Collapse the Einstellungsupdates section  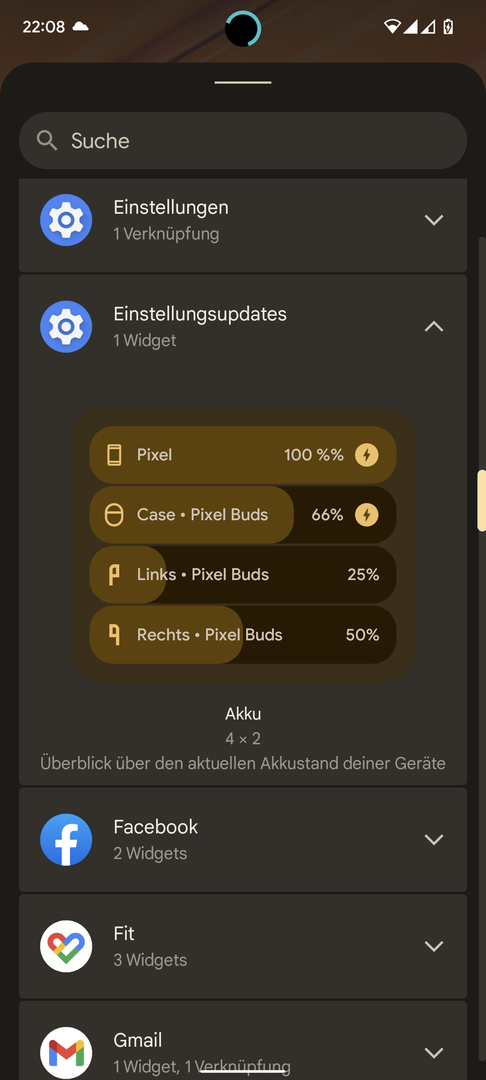(x=434, y=327)
